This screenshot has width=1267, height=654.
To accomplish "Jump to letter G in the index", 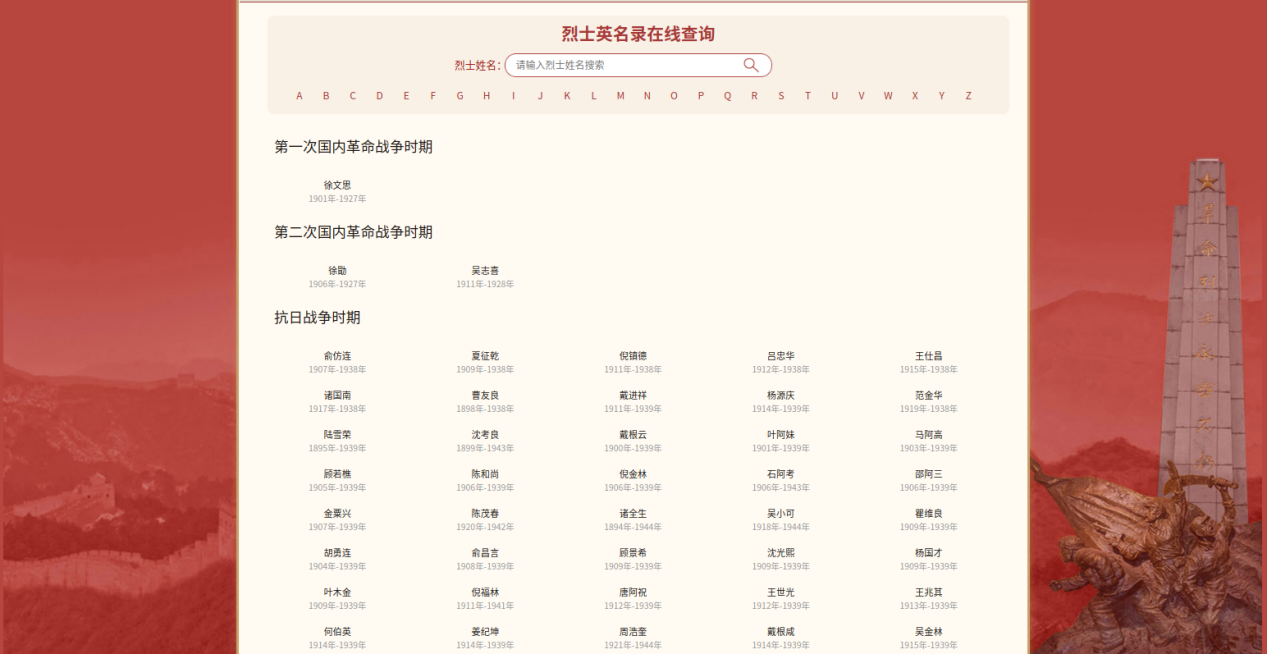I will 460,96.
